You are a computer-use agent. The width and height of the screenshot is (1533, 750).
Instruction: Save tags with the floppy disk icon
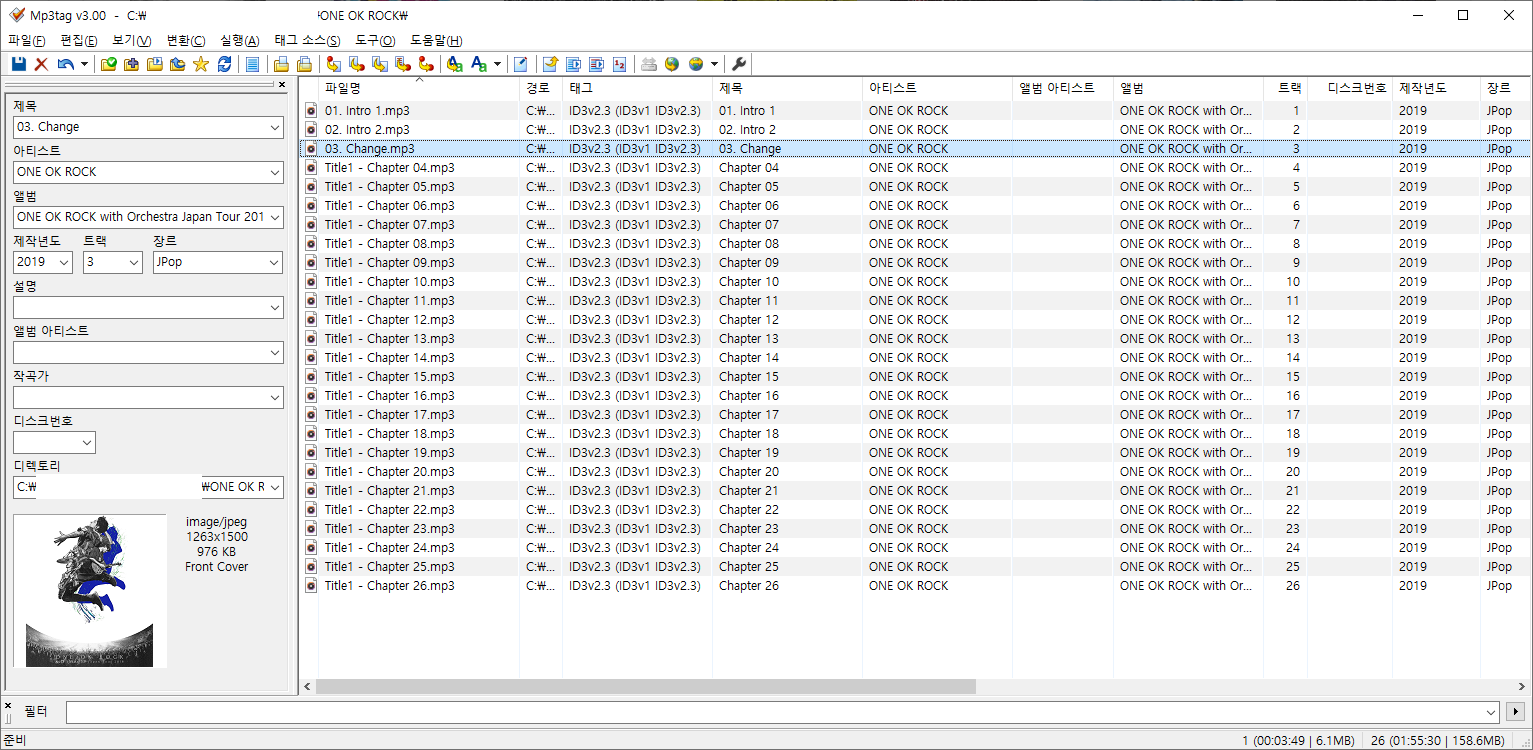point(19,64)
